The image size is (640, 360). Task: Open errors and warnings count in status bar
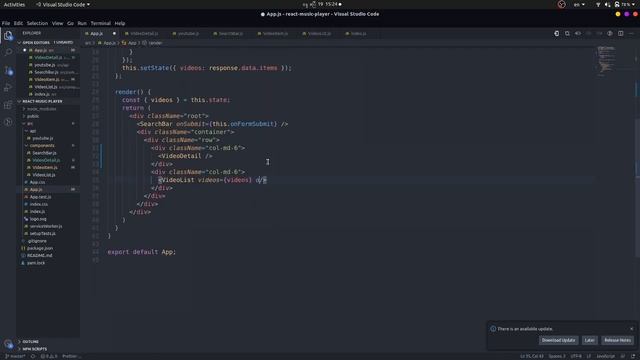point(49,356)
